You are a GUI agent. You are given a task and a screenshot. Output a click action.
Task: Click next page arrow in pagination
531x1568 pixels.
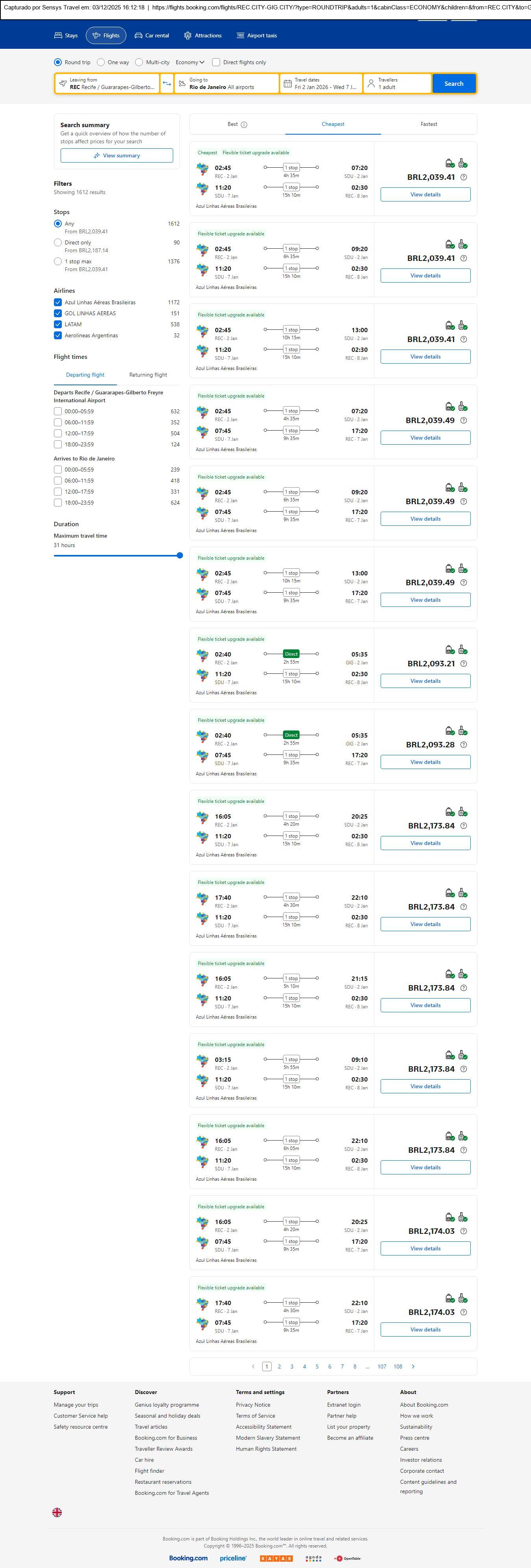click(413, 1366)
